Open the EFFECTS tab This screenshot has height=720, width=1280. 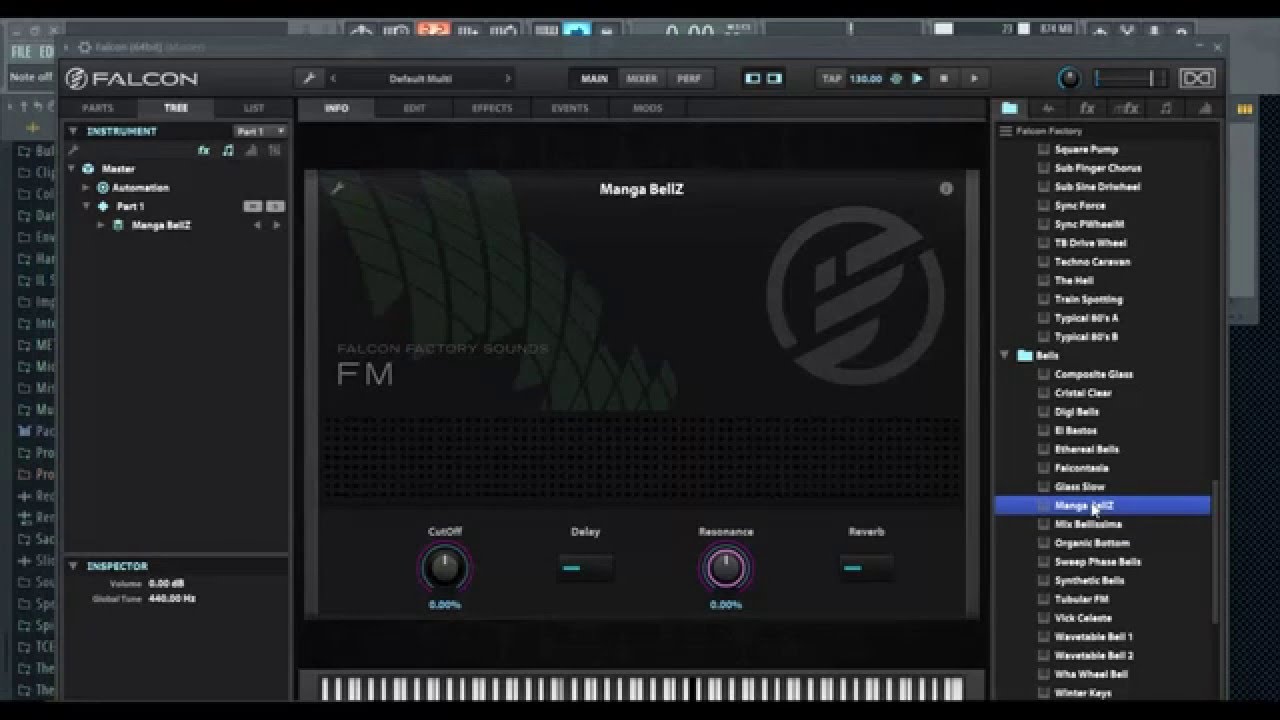click(x=491, y=108)
